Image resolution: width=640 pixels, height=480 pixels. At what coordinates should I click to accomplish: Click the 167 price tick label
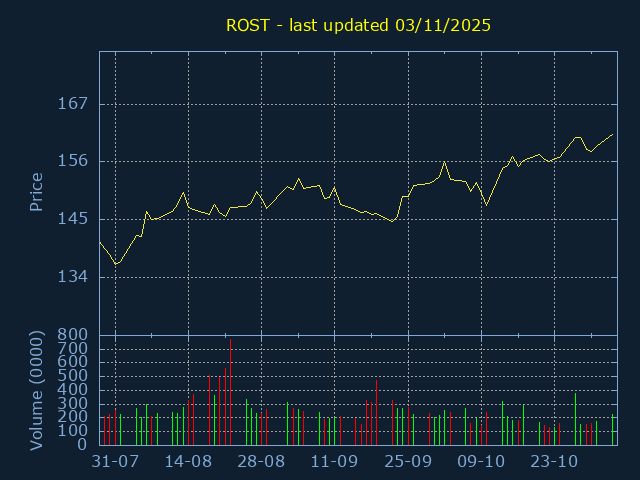(73, 104)
